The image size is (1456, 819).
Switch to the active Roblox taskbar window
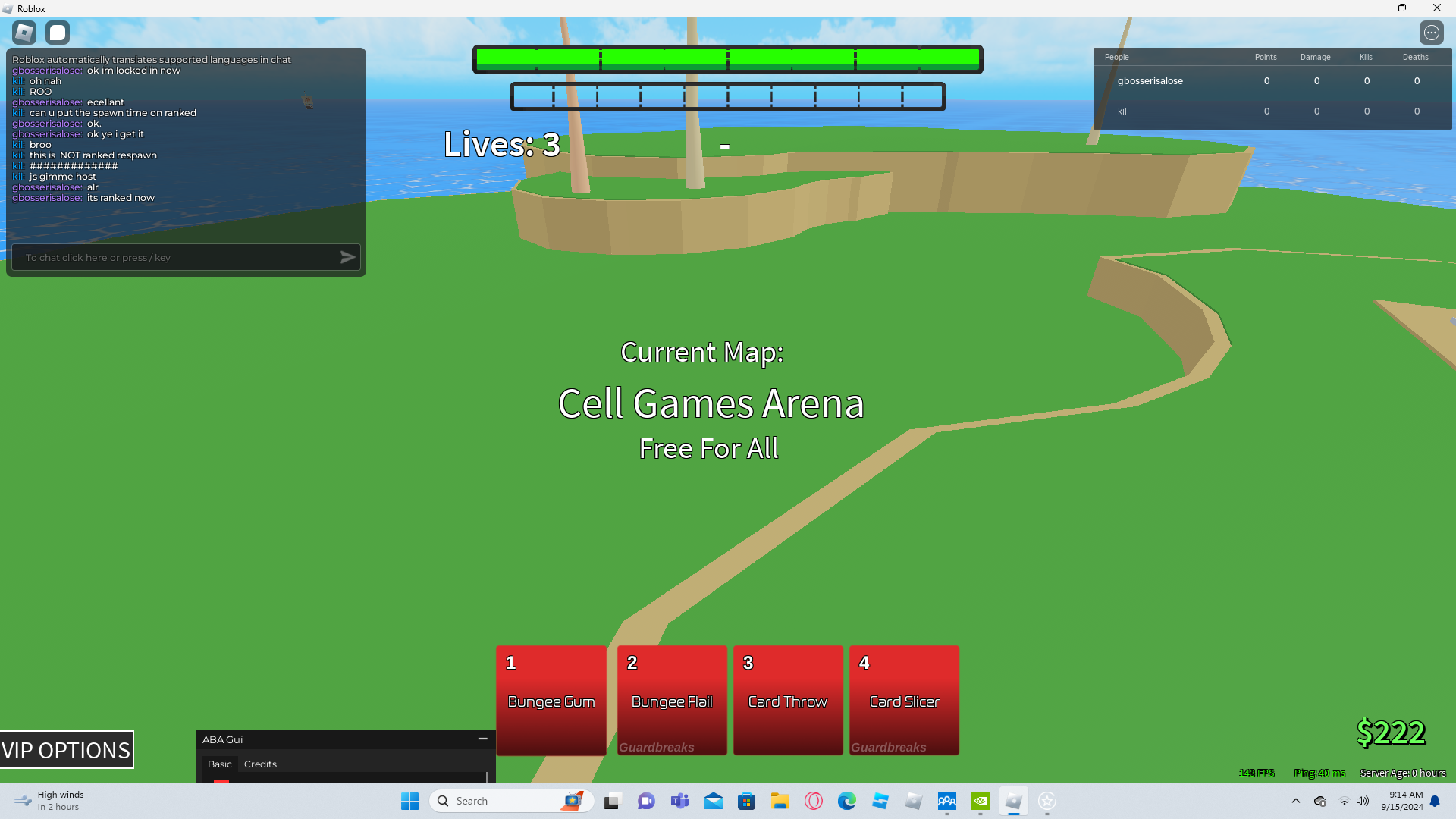tap(1014, 801)
